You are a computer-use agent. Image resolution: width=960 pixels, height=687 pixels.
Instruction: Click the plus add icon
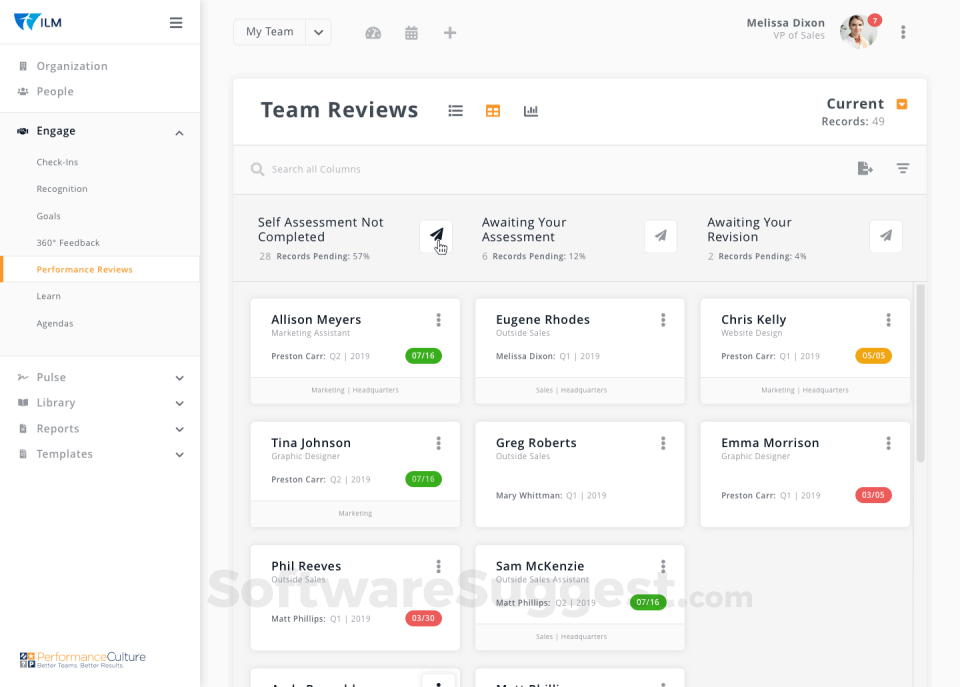tap(450, 33)
